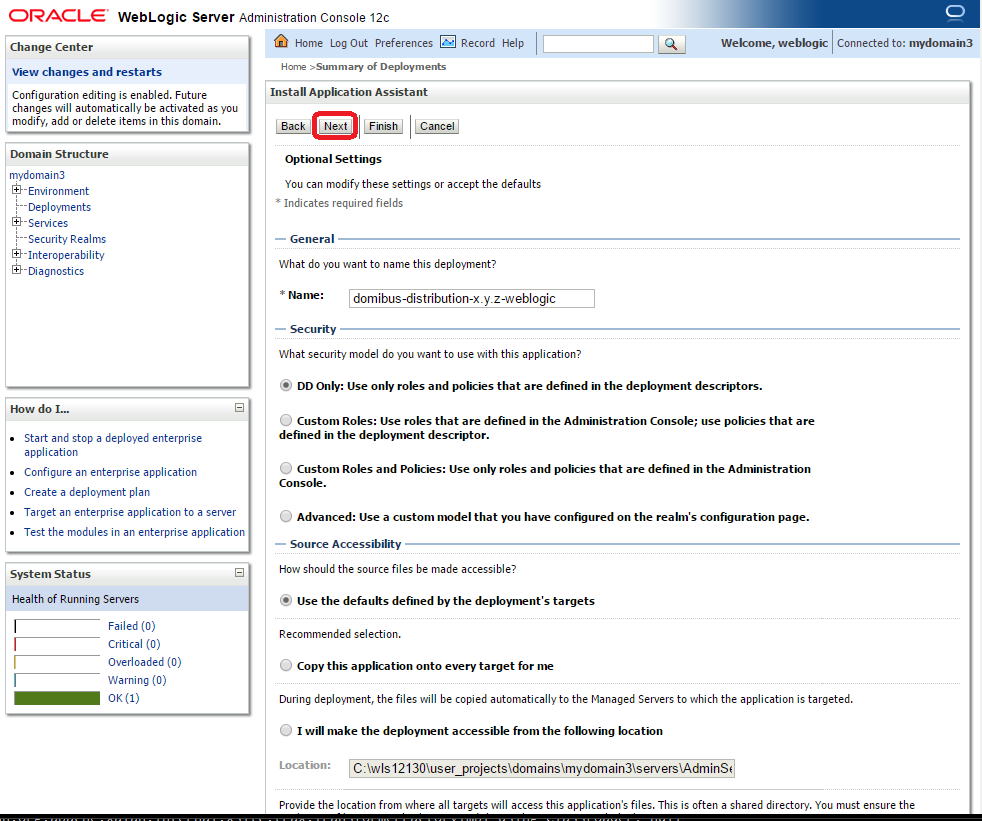
Task: Click the Oracle logo
Action: (x=58, y=16)
